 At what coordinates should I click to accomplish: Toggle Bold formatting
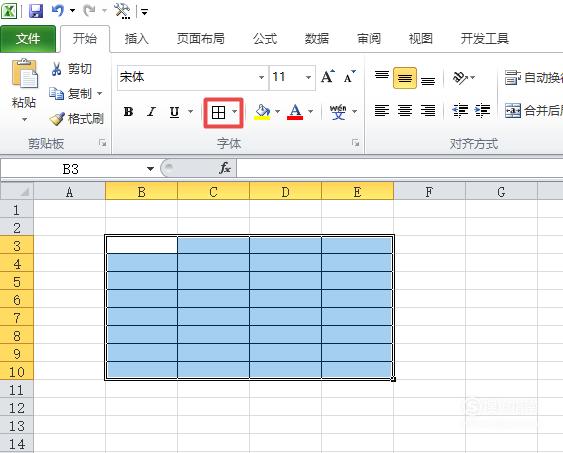click(x=129, y=112)
